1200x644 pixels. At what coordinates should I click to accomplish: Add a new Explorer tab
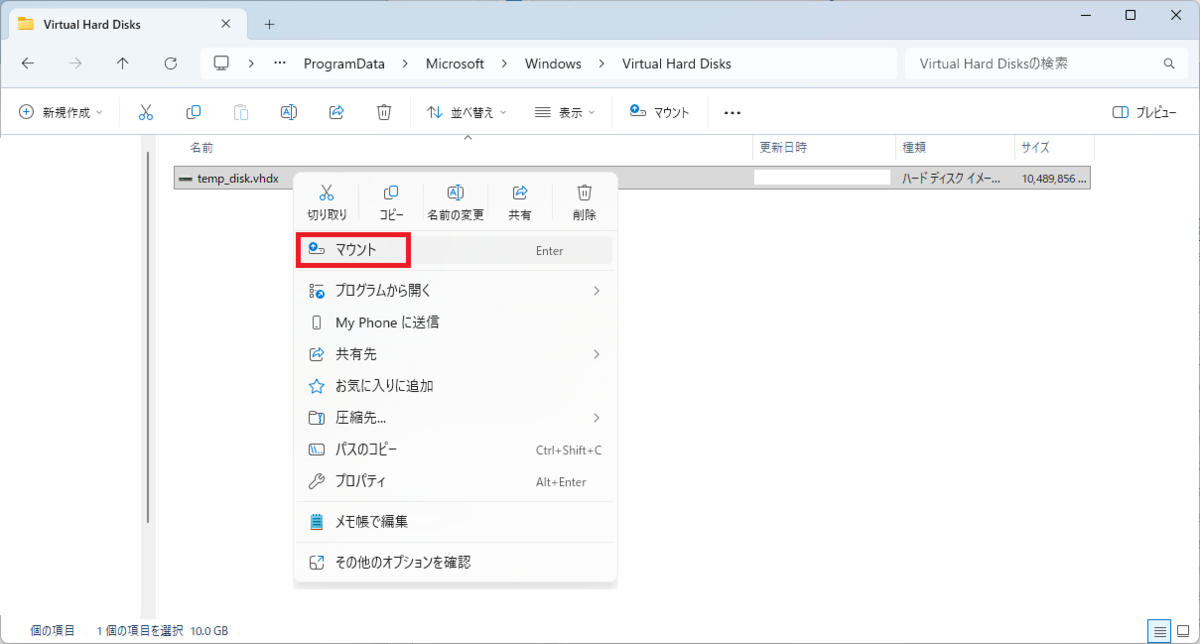tap(269, 24)
